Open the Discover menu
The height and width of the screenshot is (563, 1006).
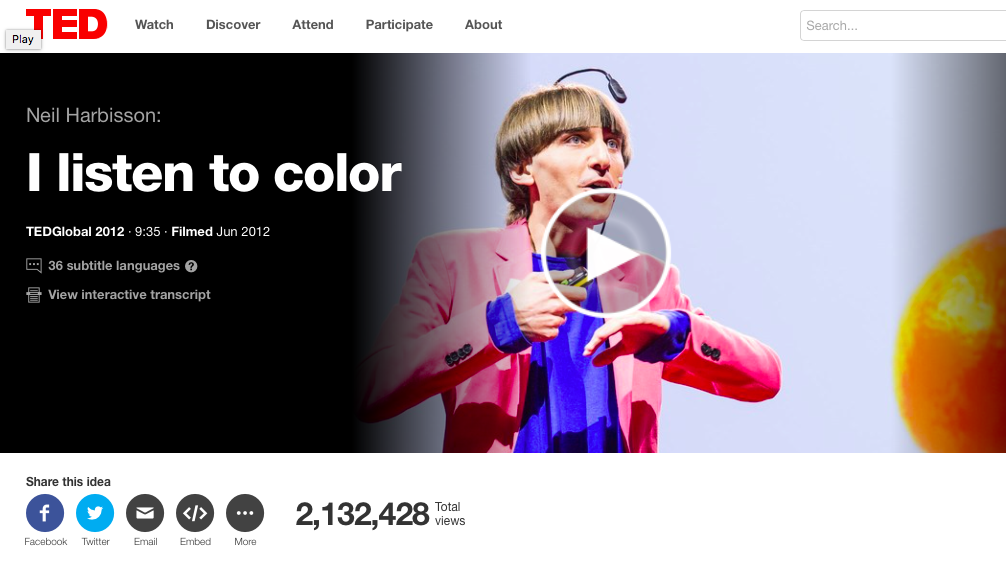[233, 24]
